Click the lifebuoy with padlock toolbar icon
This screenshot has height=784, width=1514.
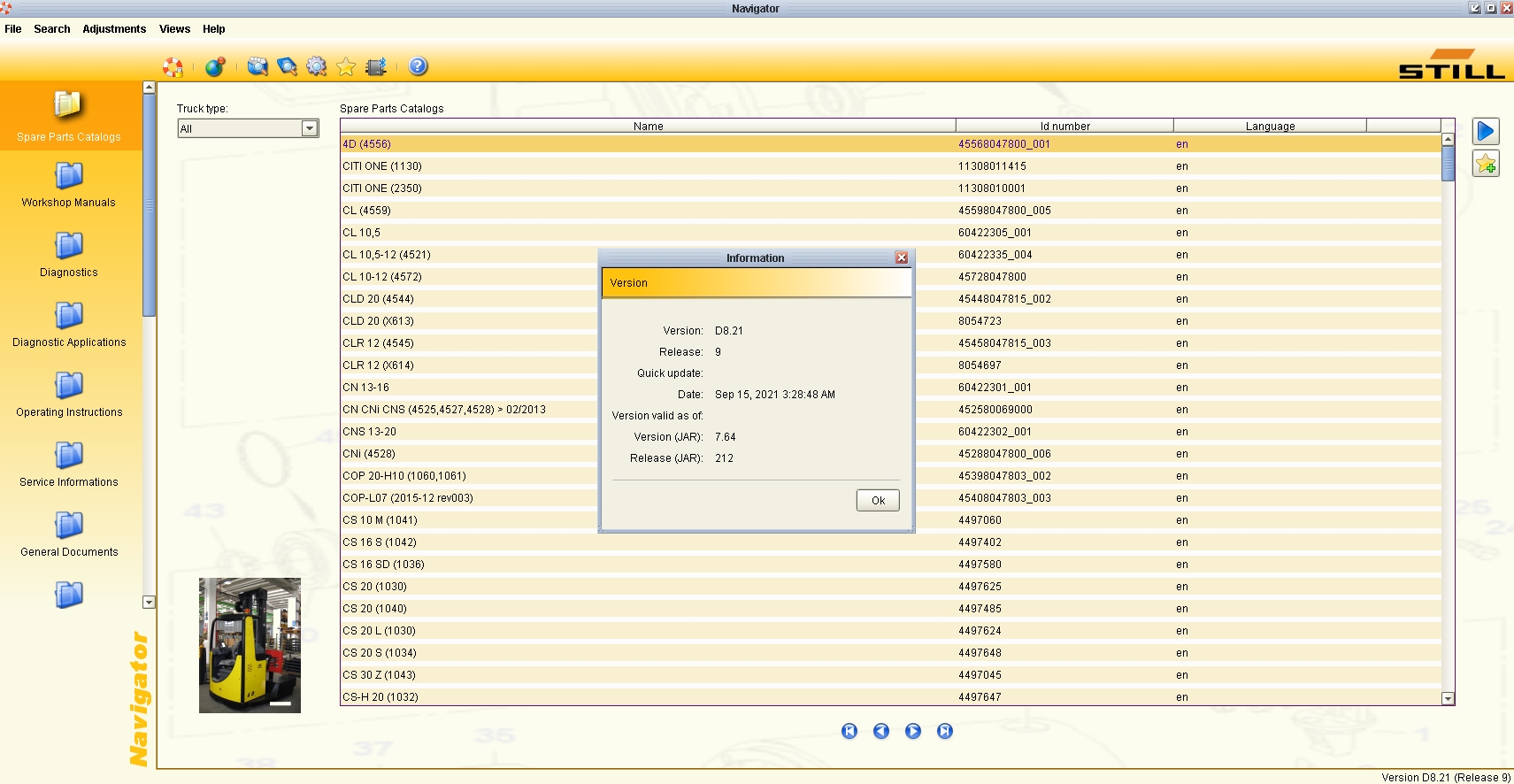click(173, 67)
